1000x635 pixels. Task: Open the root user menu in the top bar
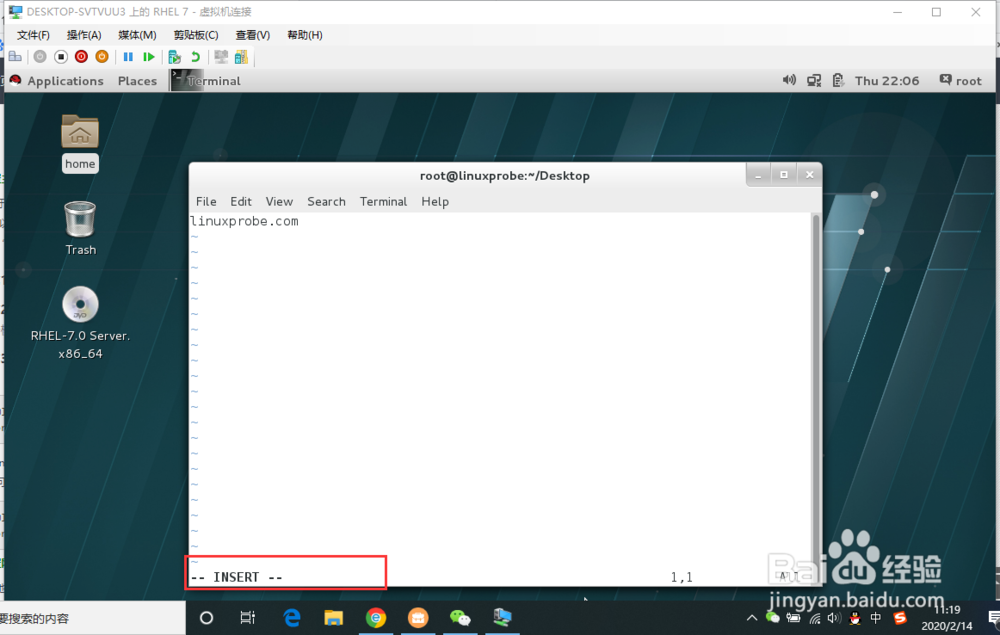click(x=961, y=80)
